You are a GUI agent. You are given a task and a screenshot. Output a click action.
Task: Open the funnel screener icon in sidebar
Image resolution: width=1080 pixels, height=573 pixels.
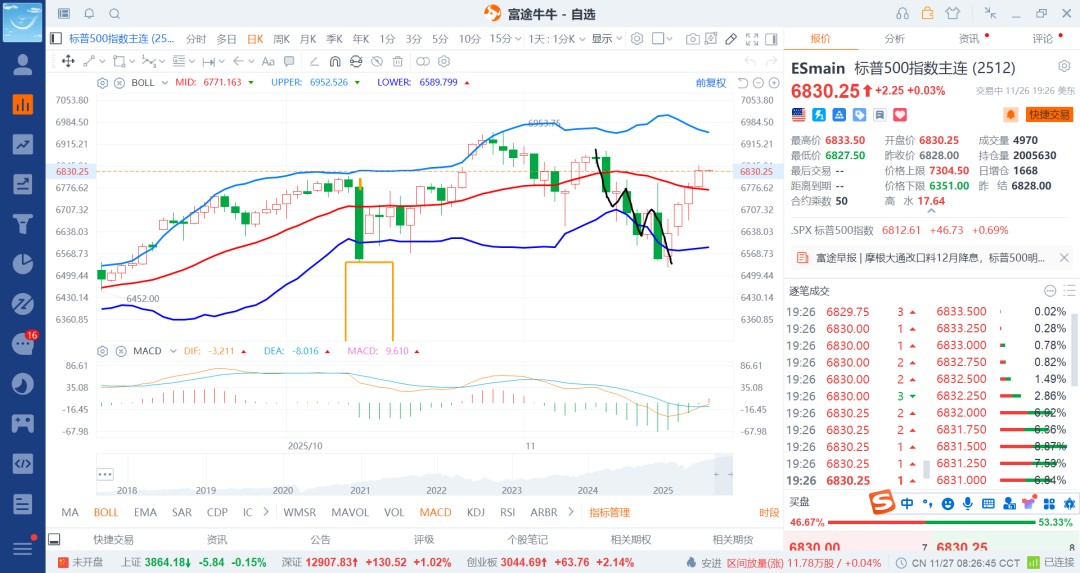coord(22,224)
